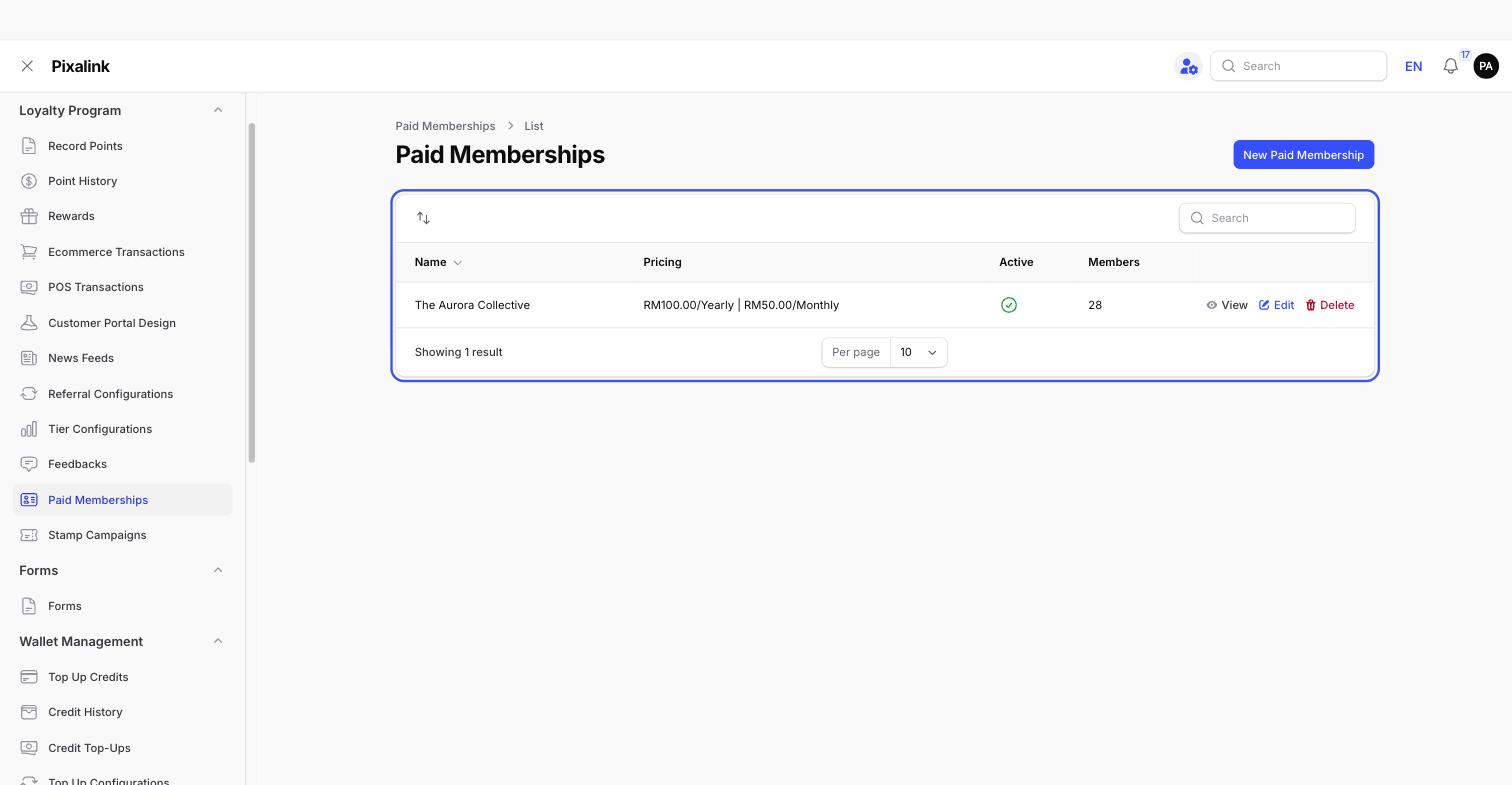Viewport: 1512px width, 785px height.
Task: Collapse the Wallet Management section
Action: [x=218, y=641]
